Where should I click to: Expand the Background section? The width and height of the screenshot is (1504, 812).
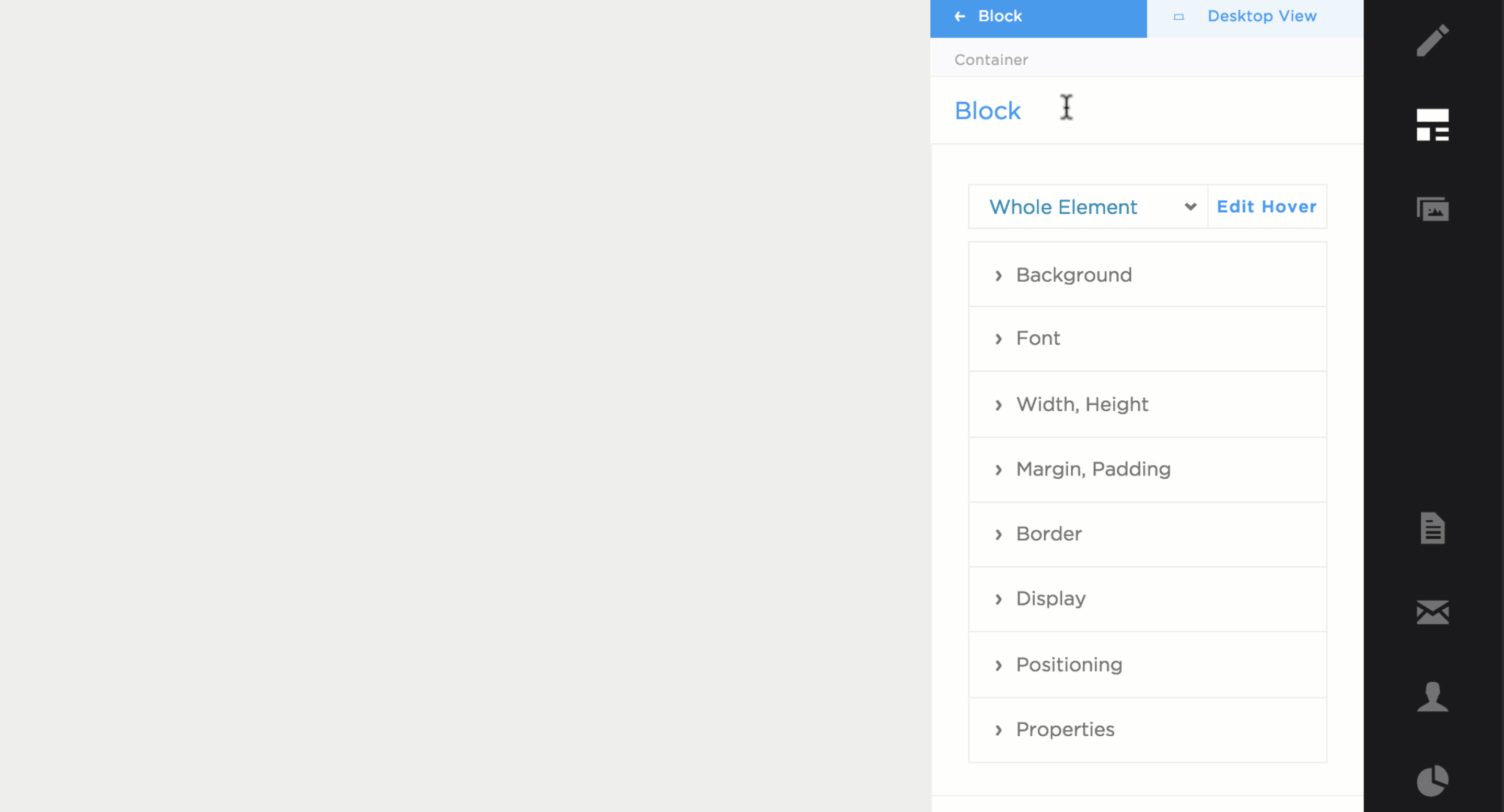1073,275
